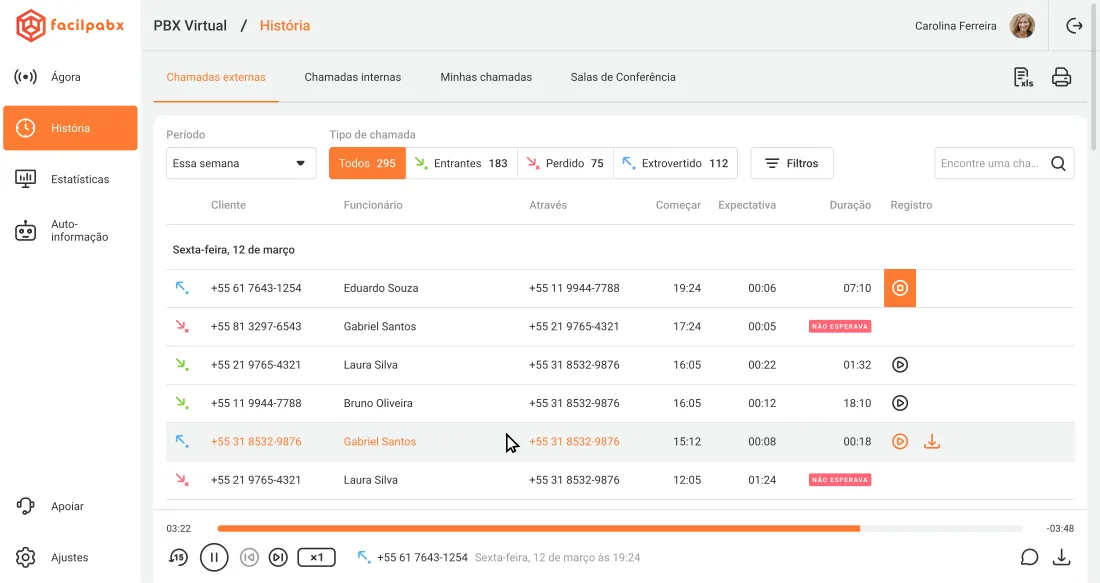The width and height of the screenshot is (1100, 583).
Task: Click the printer icon
Action: tap(1061, 77)
